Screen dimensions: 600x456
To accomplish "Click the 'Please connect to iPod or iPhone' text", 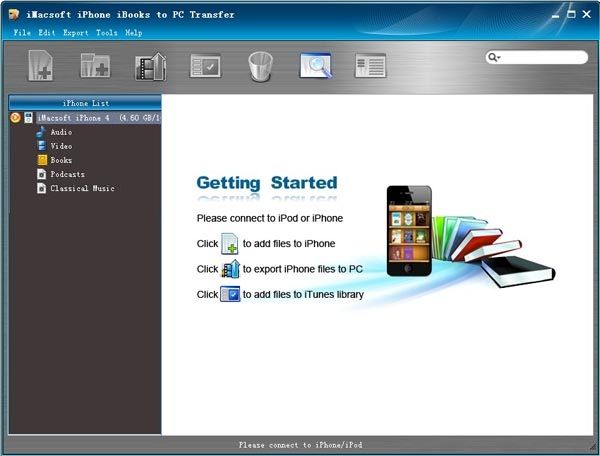I will click(x=270, y=218).
